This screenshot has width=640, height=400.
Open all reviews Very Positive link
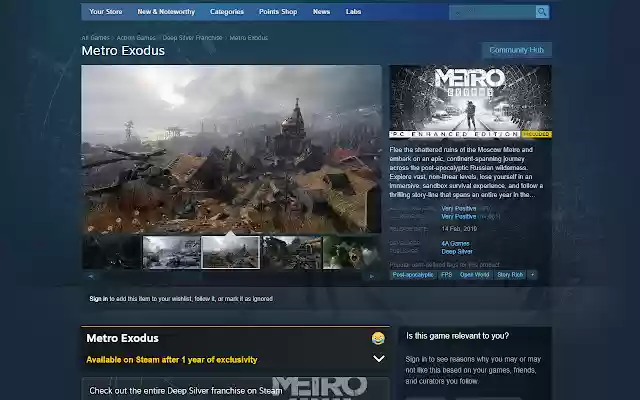[x=458, y=217]
